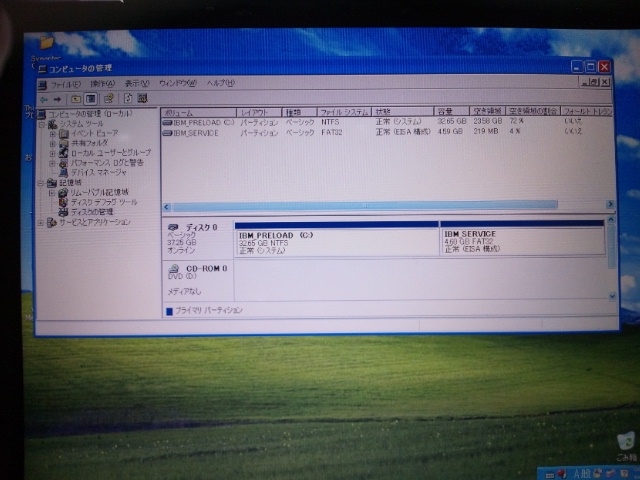Select the 記憶域 storage icon
Screen dimensions: 640x480
tap(51, 183)
